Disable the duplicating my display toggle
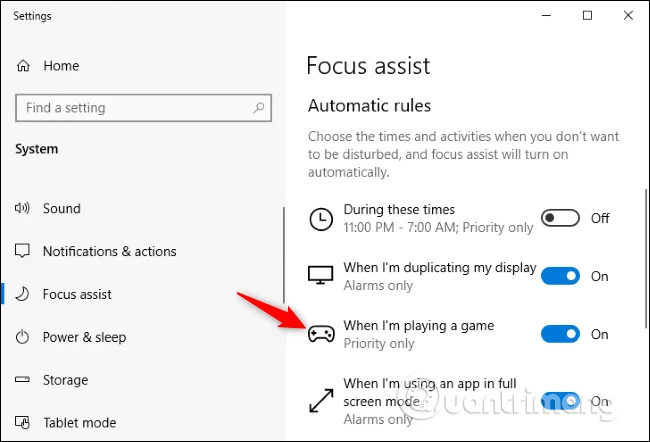This screenshot has width=650, height=442. click(560, 276)
